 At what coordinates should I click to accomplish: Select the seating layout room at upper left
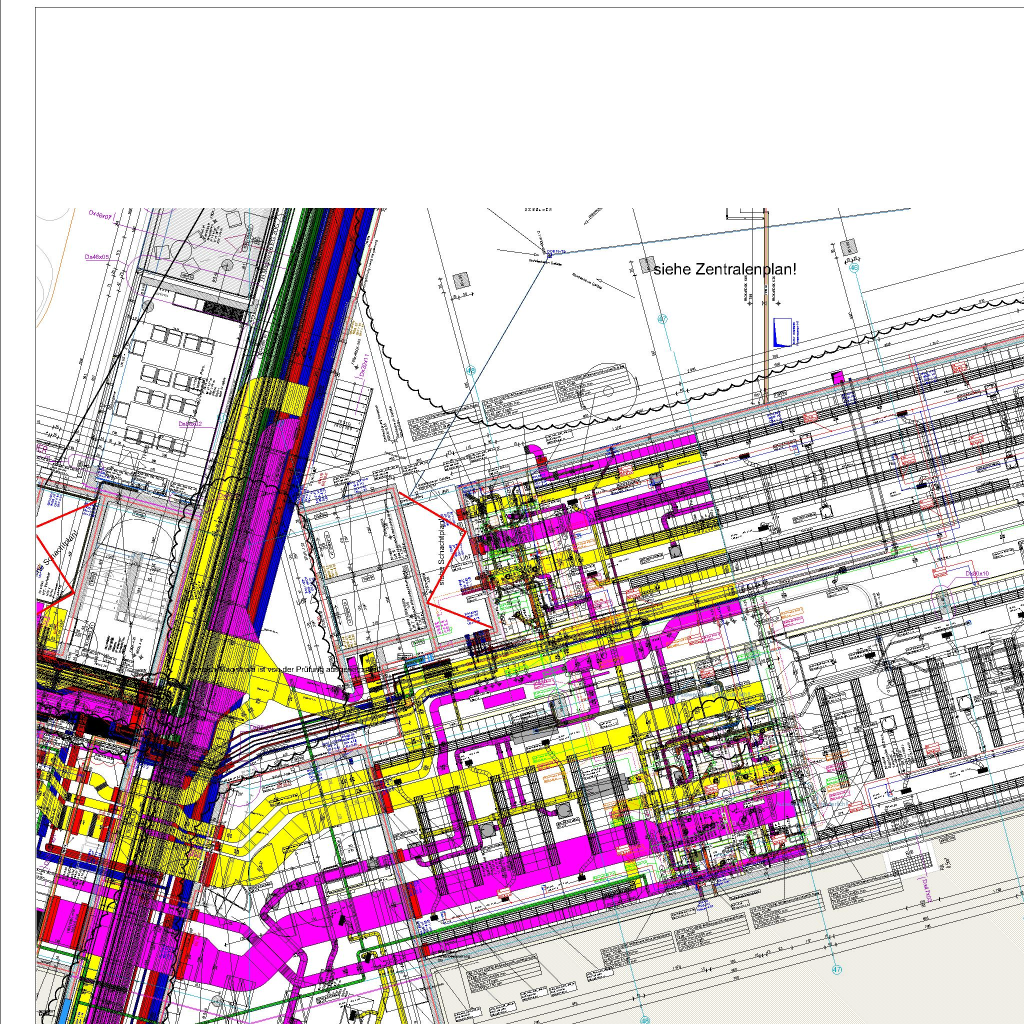coord(172,380)
